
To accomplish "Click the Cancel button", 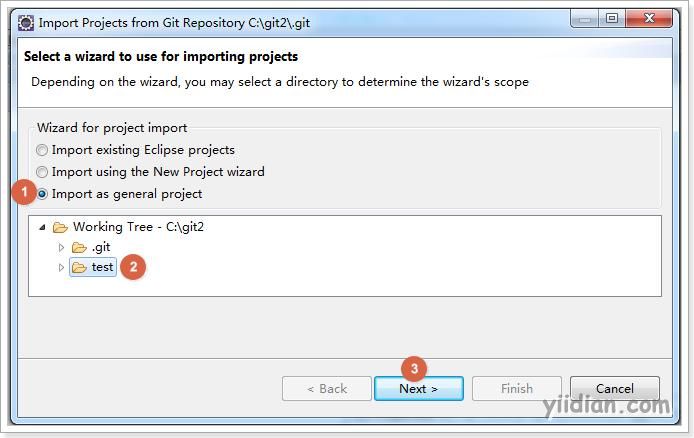I will tap(615, 388).
